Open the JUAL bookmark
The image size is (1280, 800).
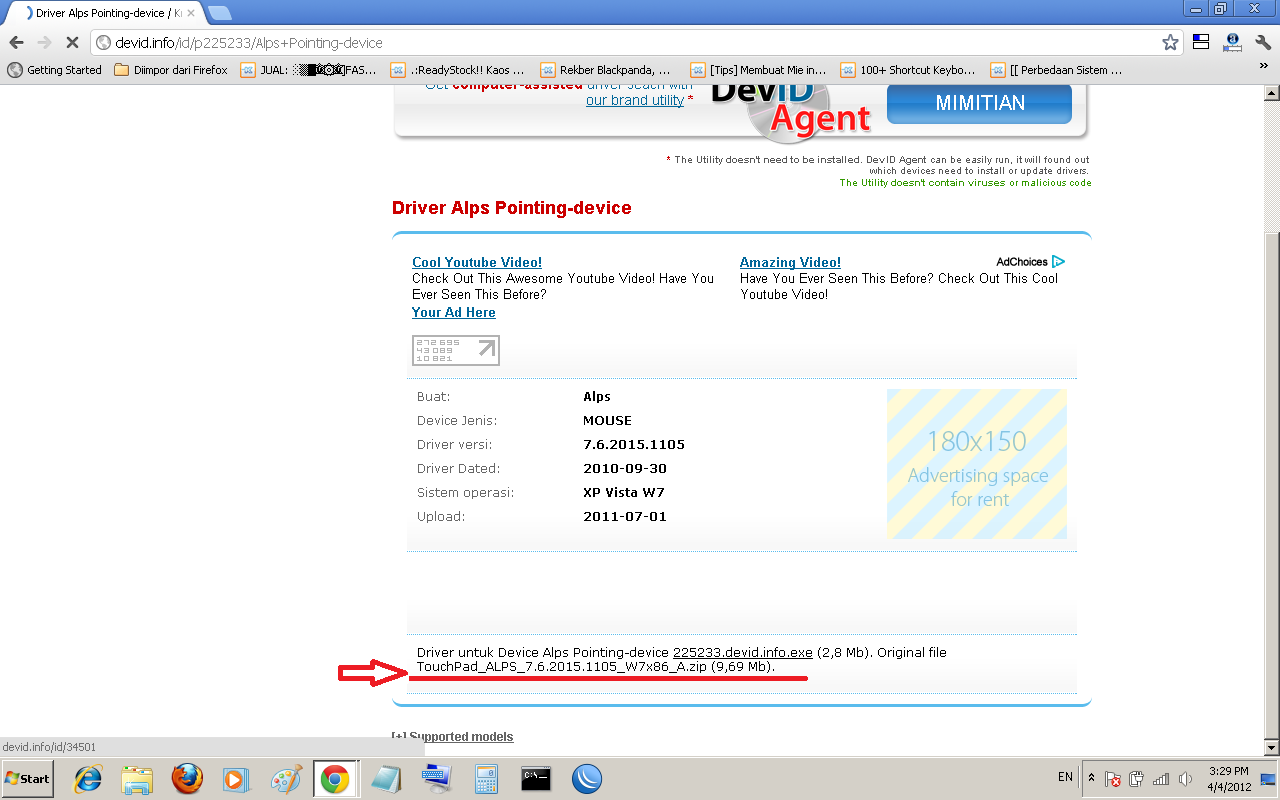[x=309, y=70]
